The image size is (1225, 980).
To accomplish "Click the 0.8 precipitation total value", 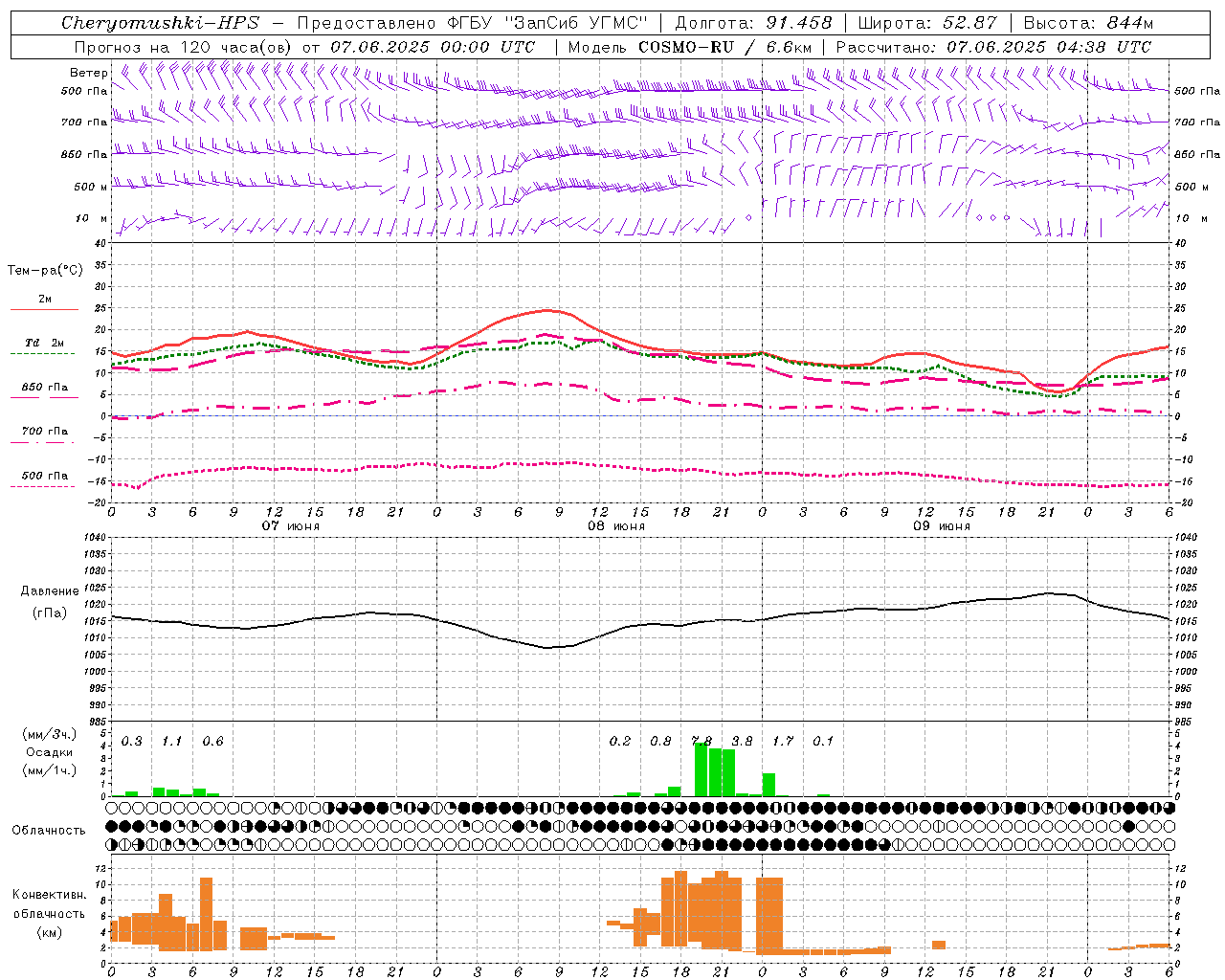I will [x=660, y=742].
